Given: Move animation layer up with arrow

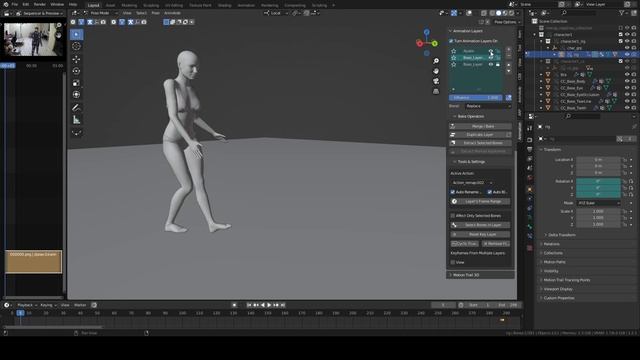Looking at the screenshot, I should point(509,65).
